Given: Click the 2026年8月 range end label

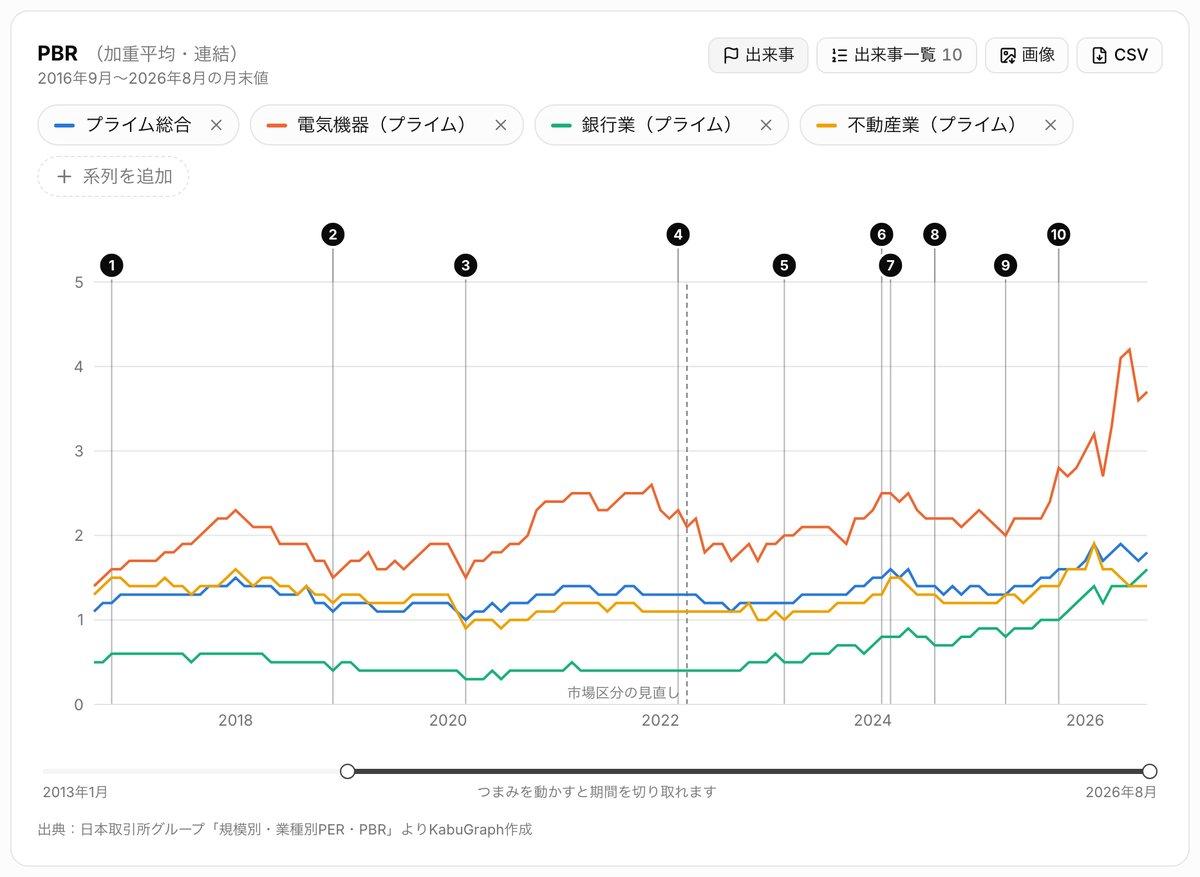Looking at the screenshot, I should 1122,792.
